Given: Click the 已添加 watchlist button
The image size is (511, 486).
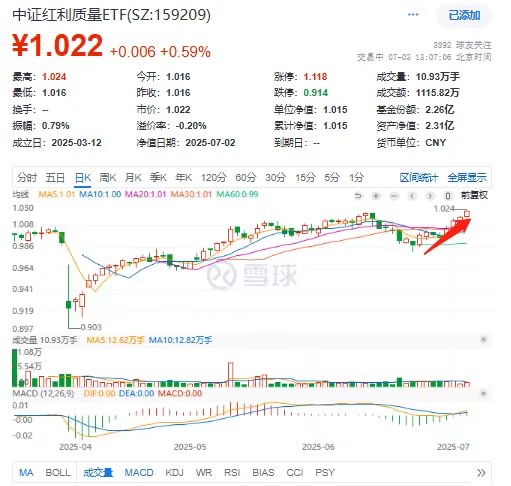Looking at the screenshot, I should [464, 15].
